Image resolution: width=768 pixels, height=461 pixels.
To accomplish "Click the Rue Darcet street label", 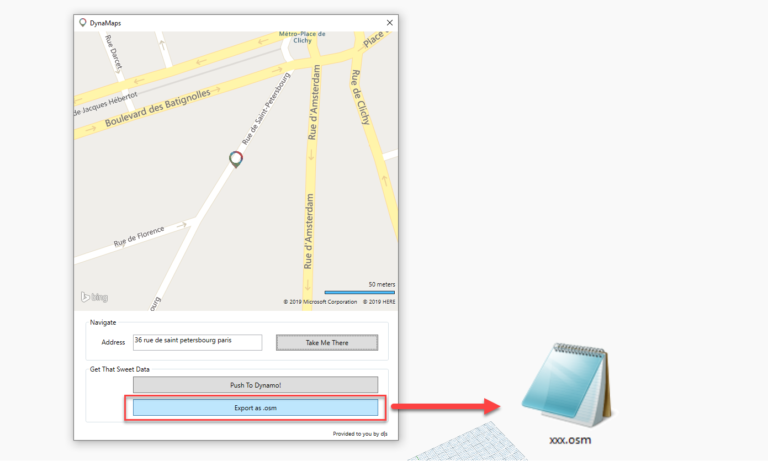I will [114, 52].
